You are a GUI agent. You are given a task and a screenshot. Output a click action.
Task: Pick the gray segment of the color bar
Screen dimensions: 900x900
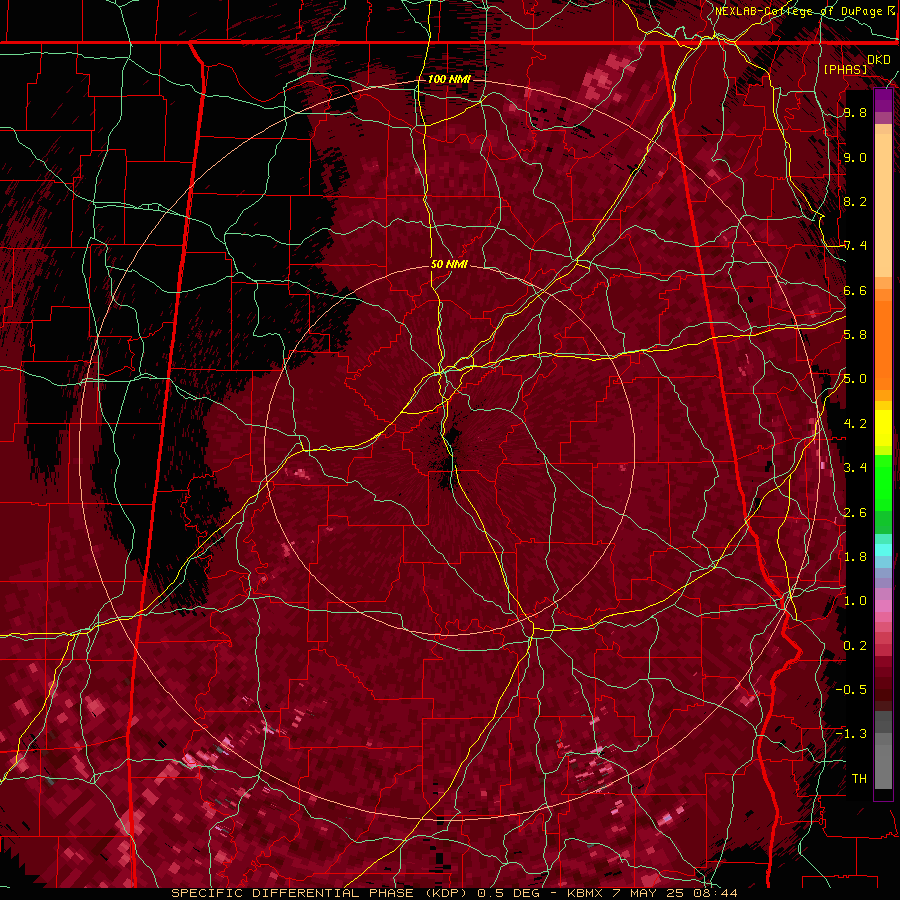pos(883,749)
